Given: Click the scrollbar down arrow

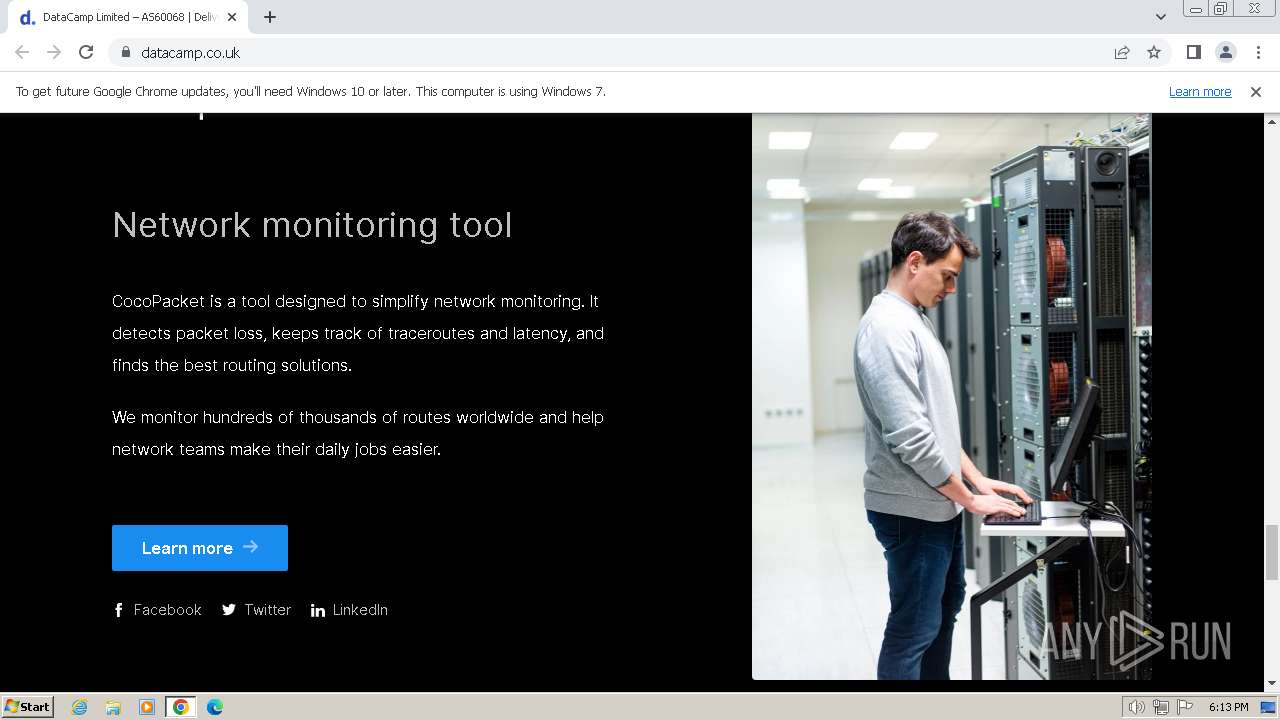Looking at the screenshot, I should tap(1272, 684).
